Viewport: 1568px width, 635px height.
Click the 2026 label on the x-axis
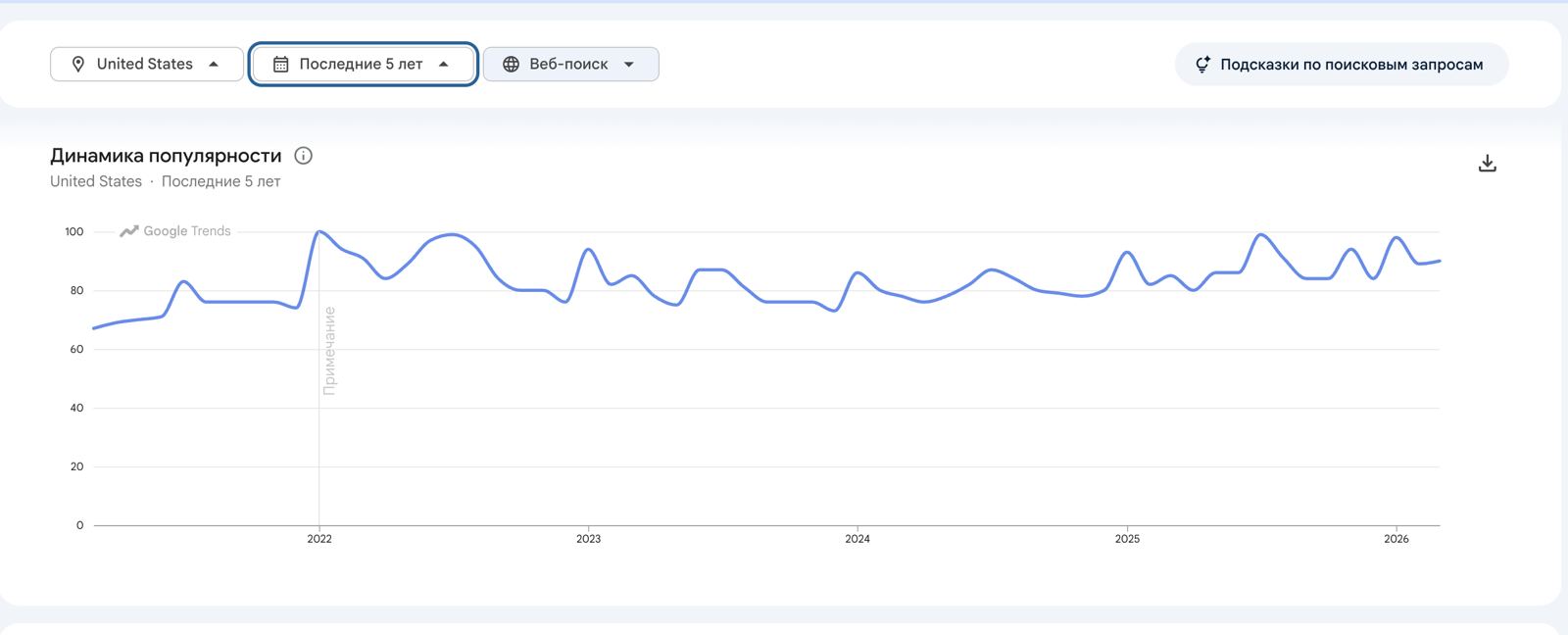point(1396,539)
